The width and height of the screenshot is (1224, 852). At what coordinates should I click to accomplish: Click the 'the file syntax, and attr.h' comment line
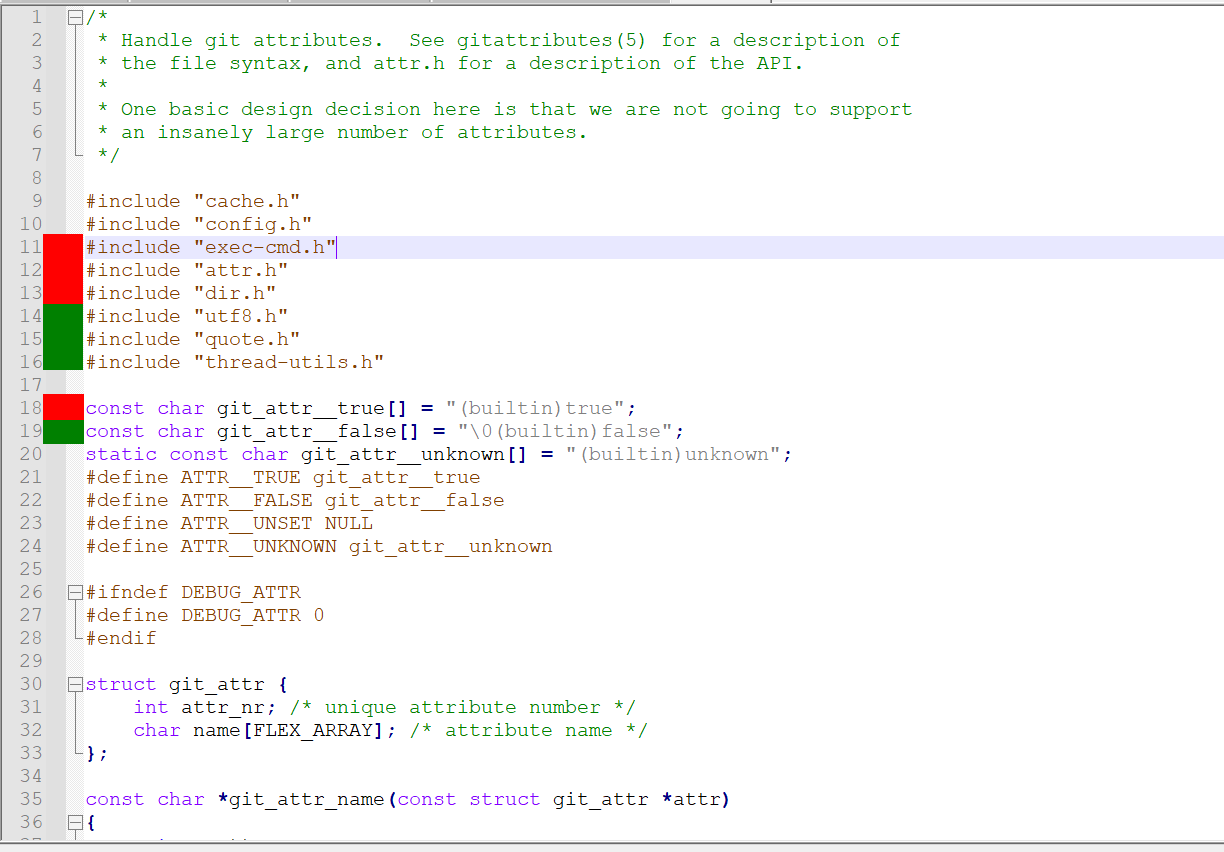pos(451,63)
